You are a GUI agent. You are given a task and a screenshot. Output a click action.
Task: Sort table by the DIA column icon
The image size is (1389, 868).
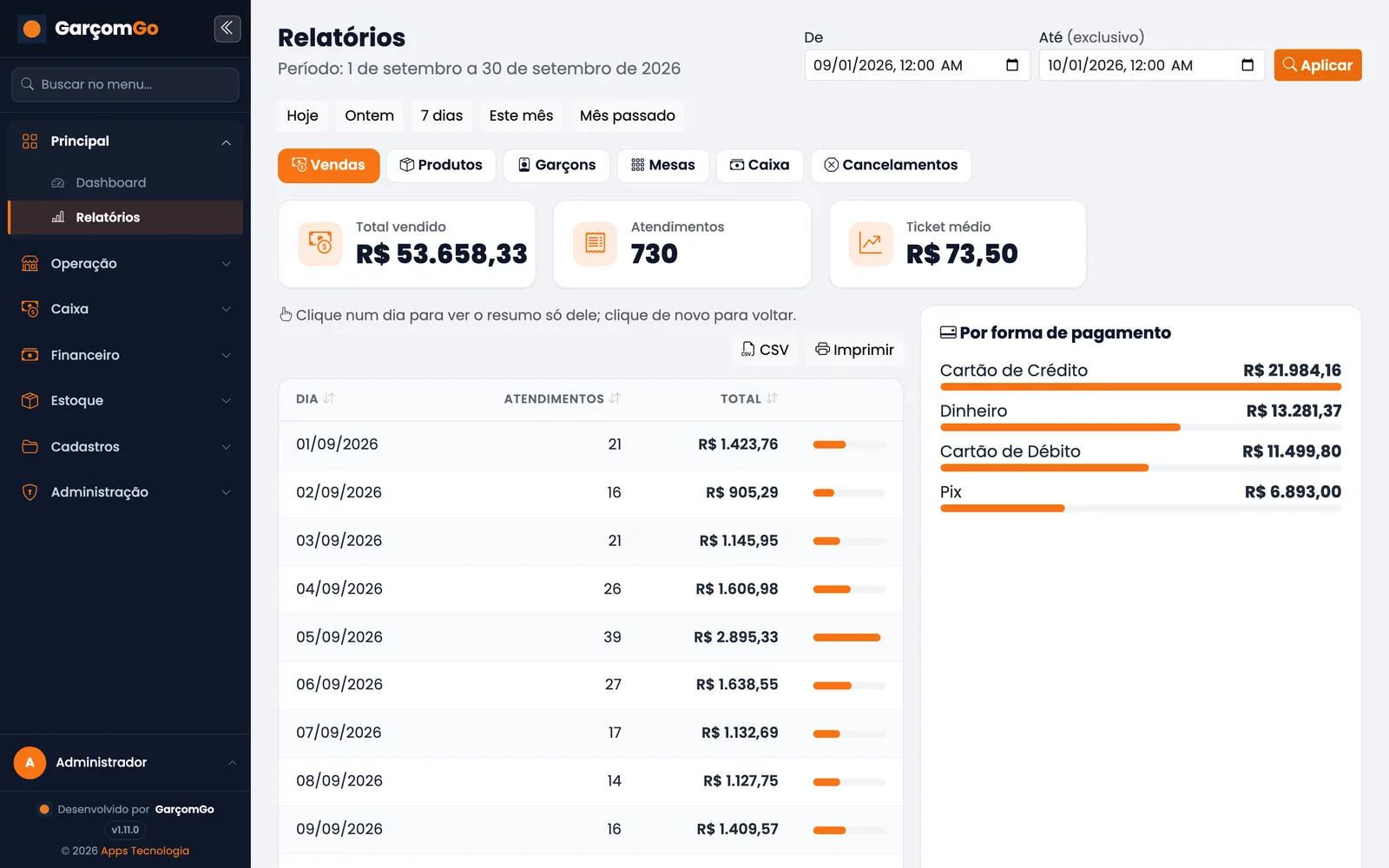click(x=329, y=398)
